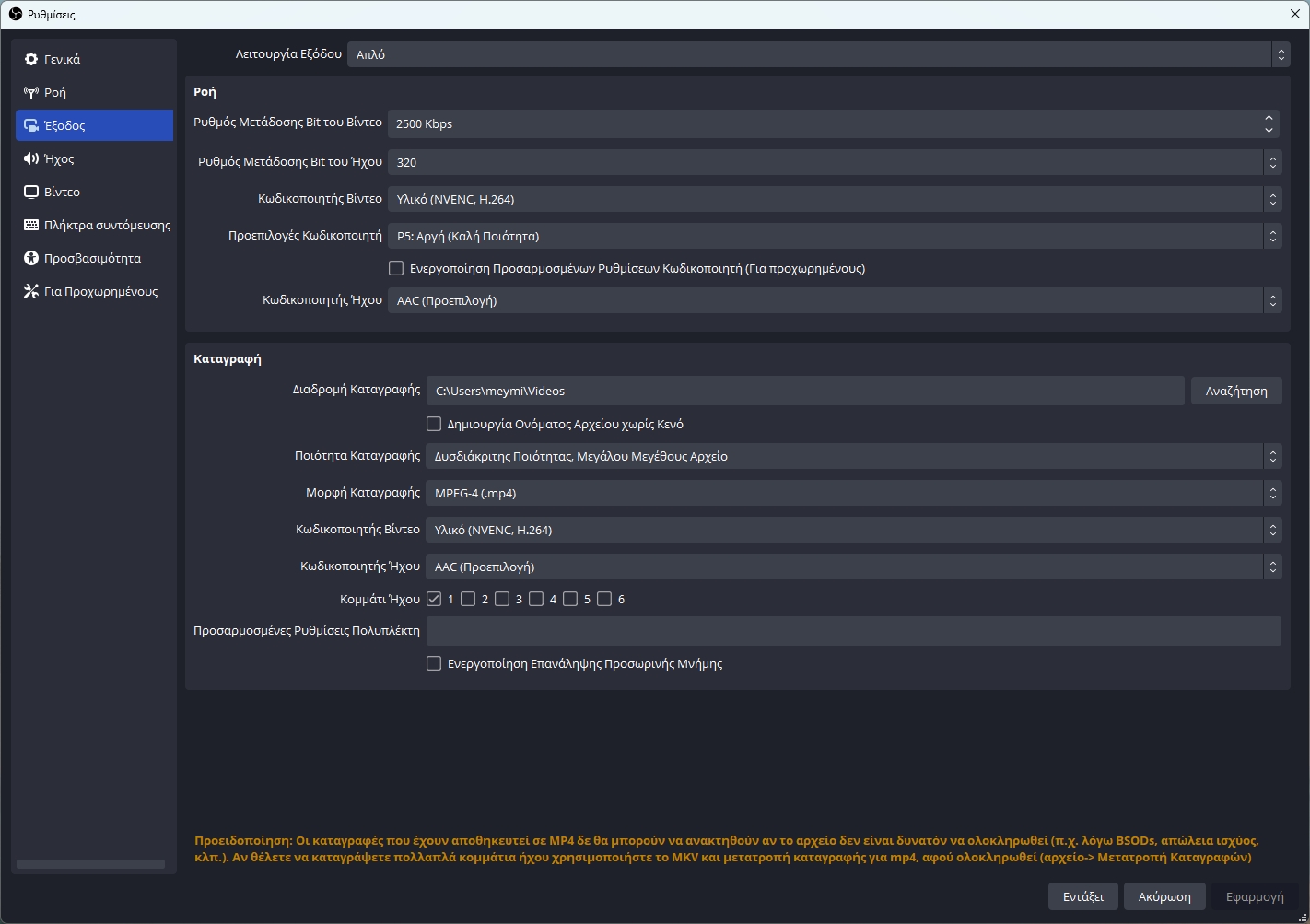Enable custom encoder settings checkbox
Viewport: 1310px width, 924px height.
(396, 268)
